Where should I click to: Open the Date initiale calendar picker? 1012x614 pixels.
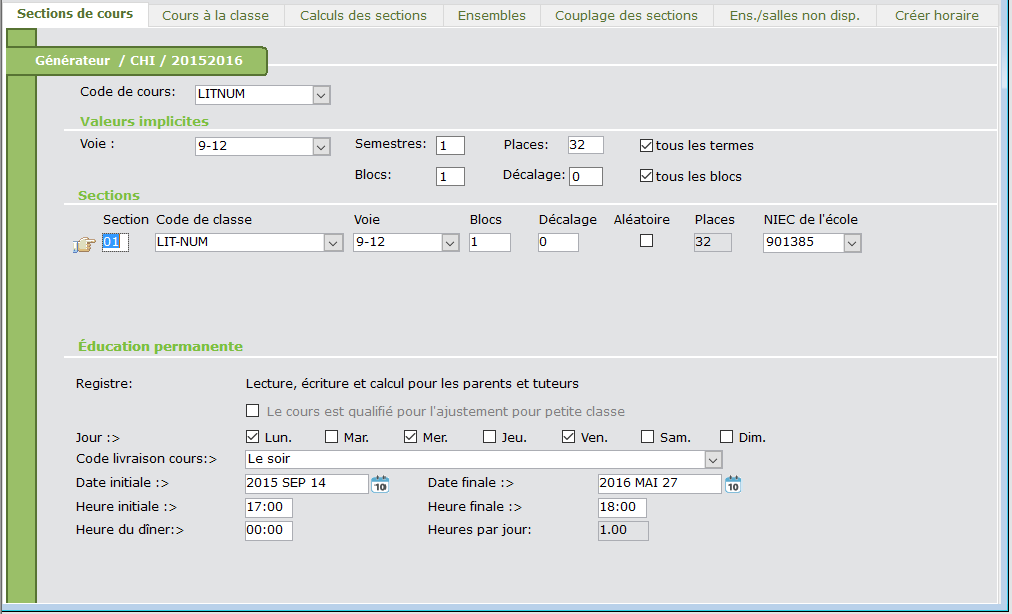click(380, 484)
